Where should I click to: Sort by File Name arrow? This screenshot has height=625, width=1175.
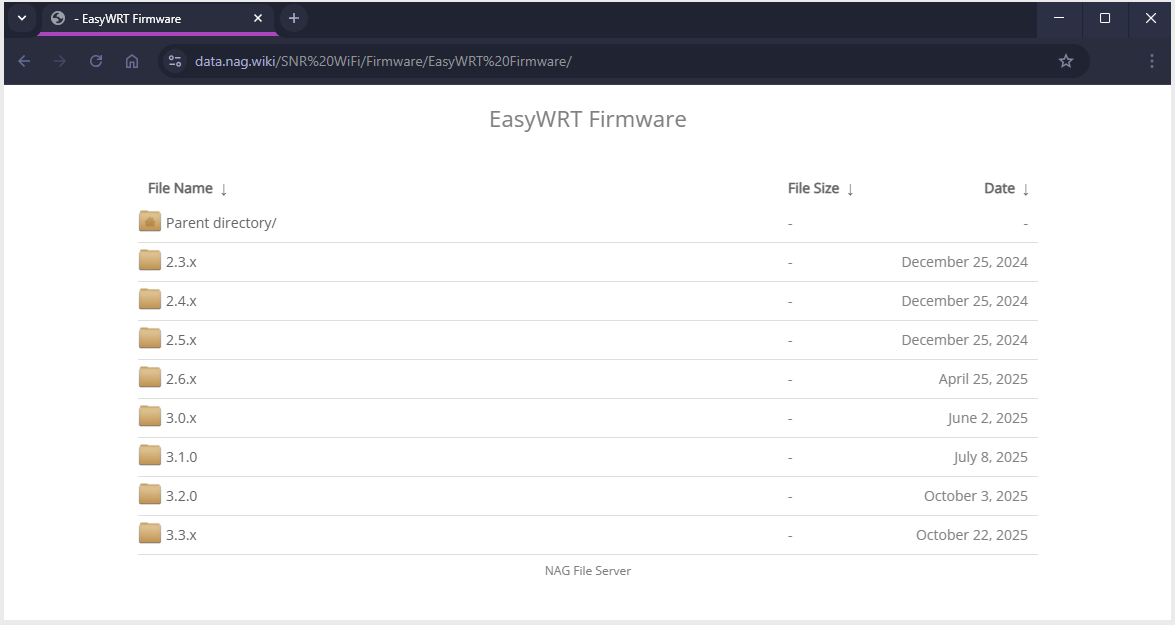224,189
